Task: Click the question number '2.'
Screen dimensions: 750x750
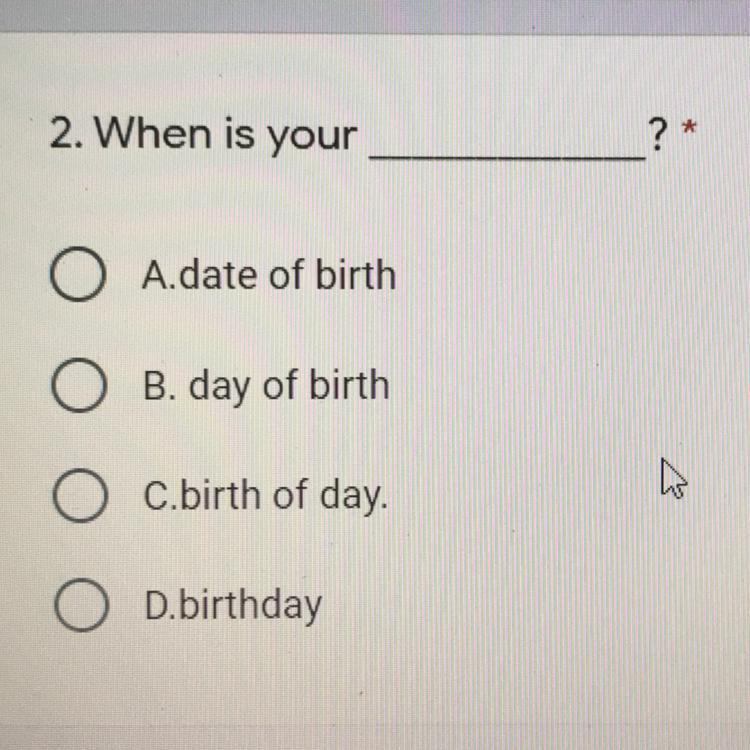Action: (63, 135)
